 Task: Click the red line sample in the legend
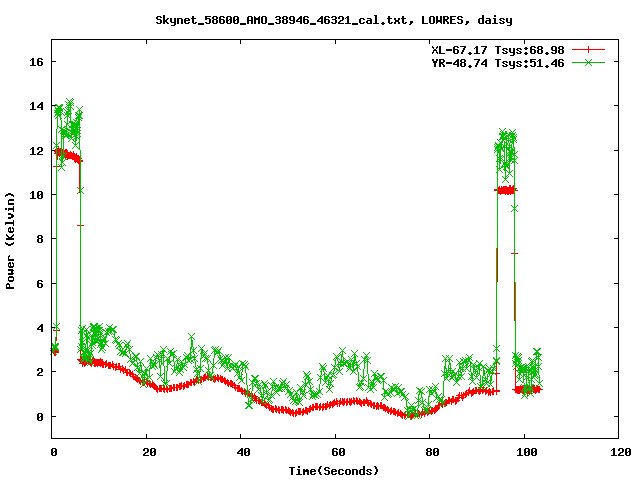588,50
